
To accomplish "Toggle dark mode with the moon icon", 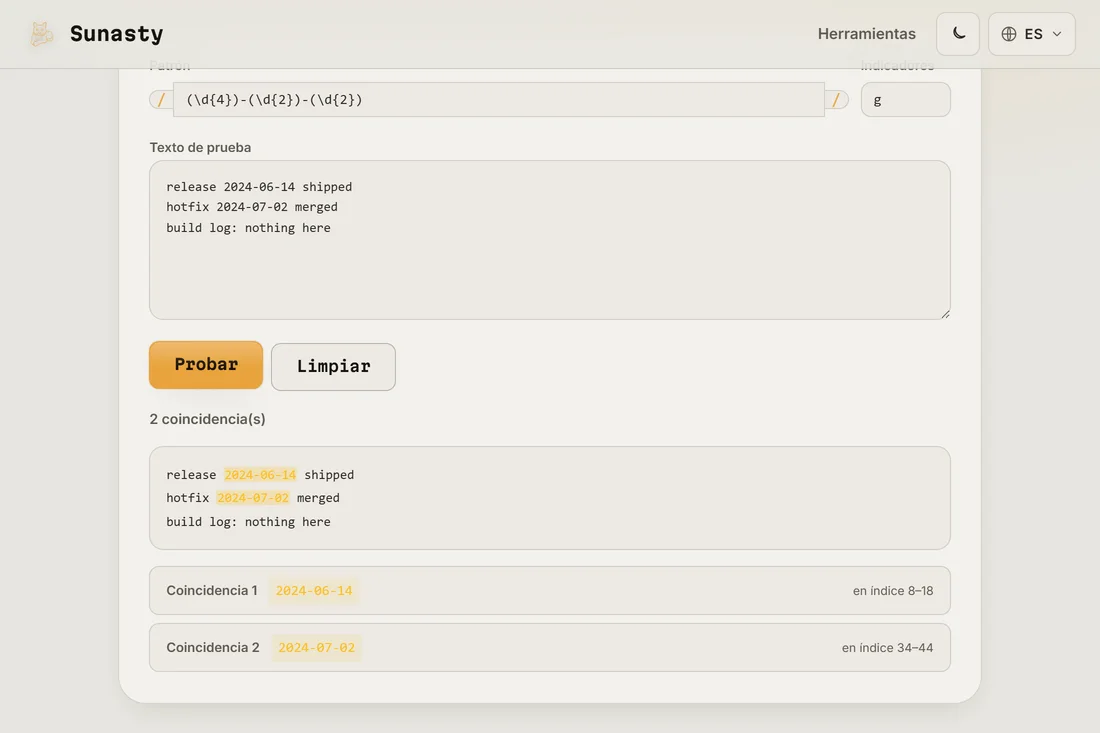I will (x=958, y=34).
